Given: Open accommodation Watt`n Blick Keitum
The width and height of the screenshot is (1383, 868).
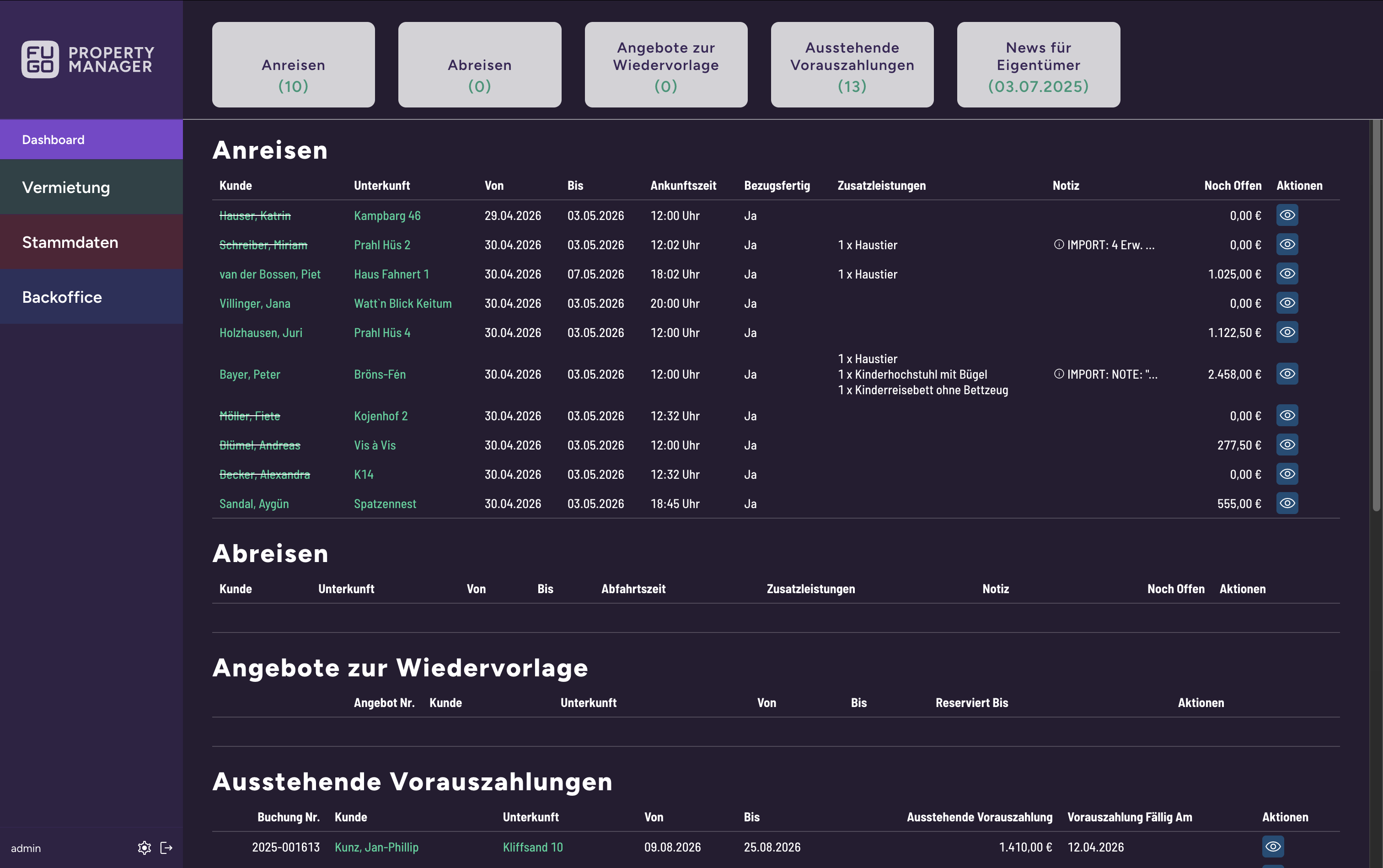Looking at the screenshot, I should point(402,304).
